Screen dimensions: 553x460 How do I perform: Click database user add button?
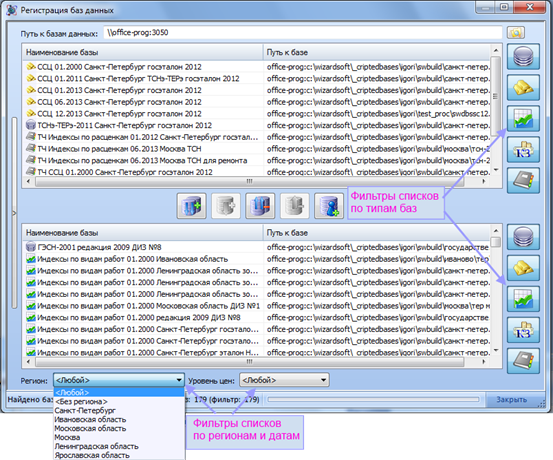[329, 206]
